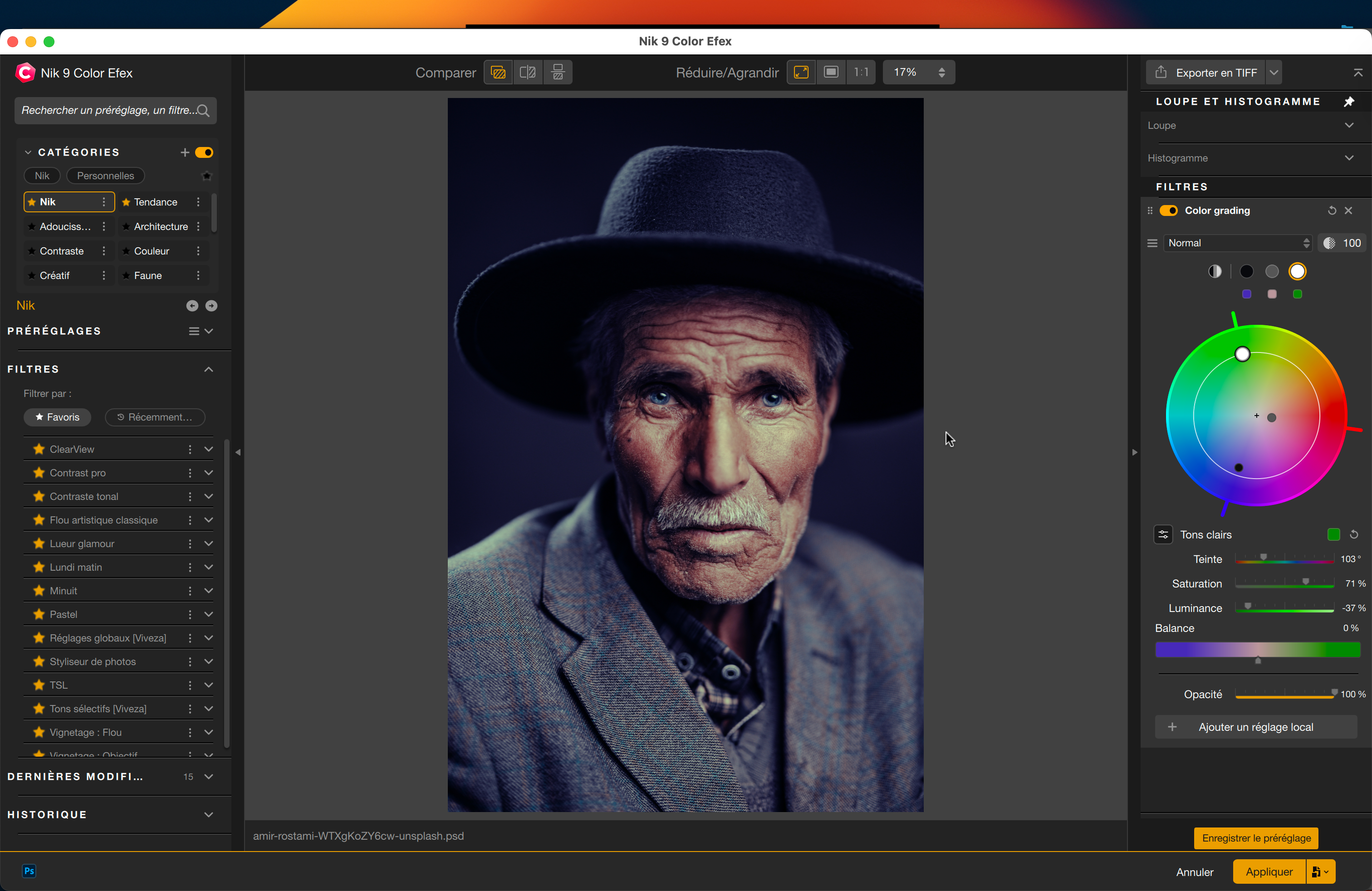Select the Favoris filter chip
The width and height of the screenshot is (1372, 891).
click(x=57, y=416)
